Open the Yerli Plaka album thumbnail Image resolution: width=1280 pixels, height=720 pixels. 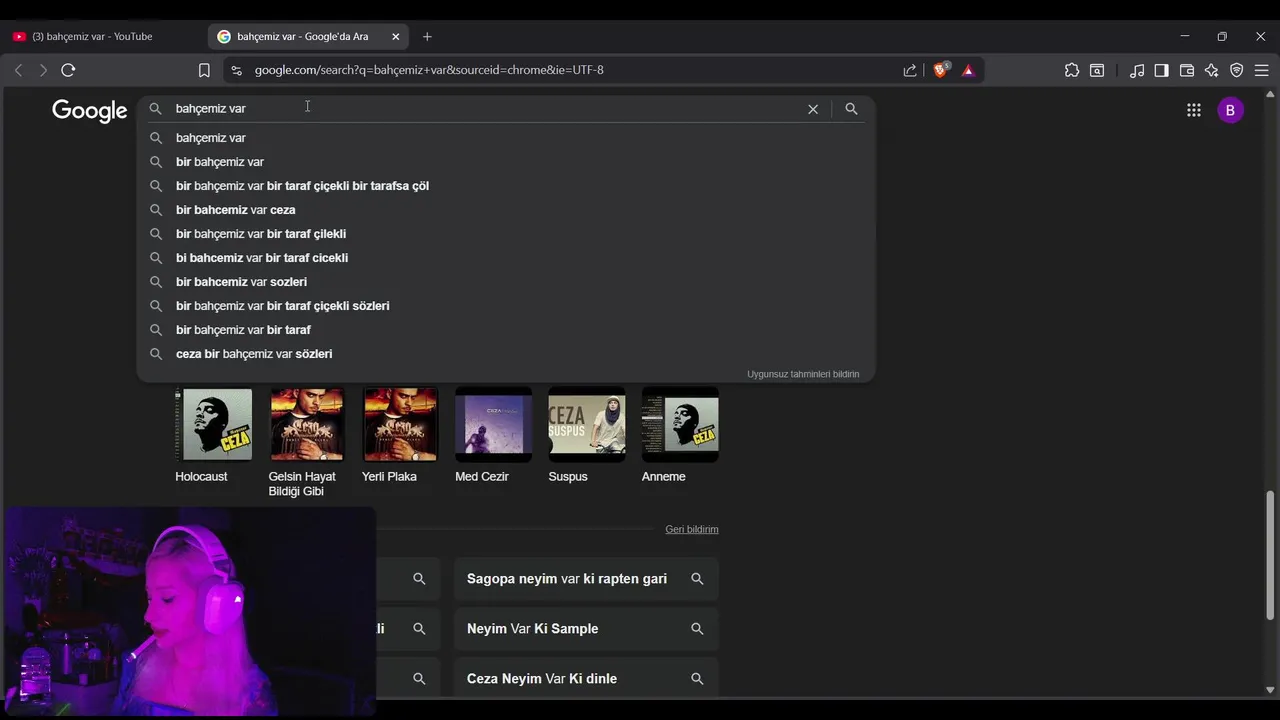pyautogui.click(x=400, y=425)
